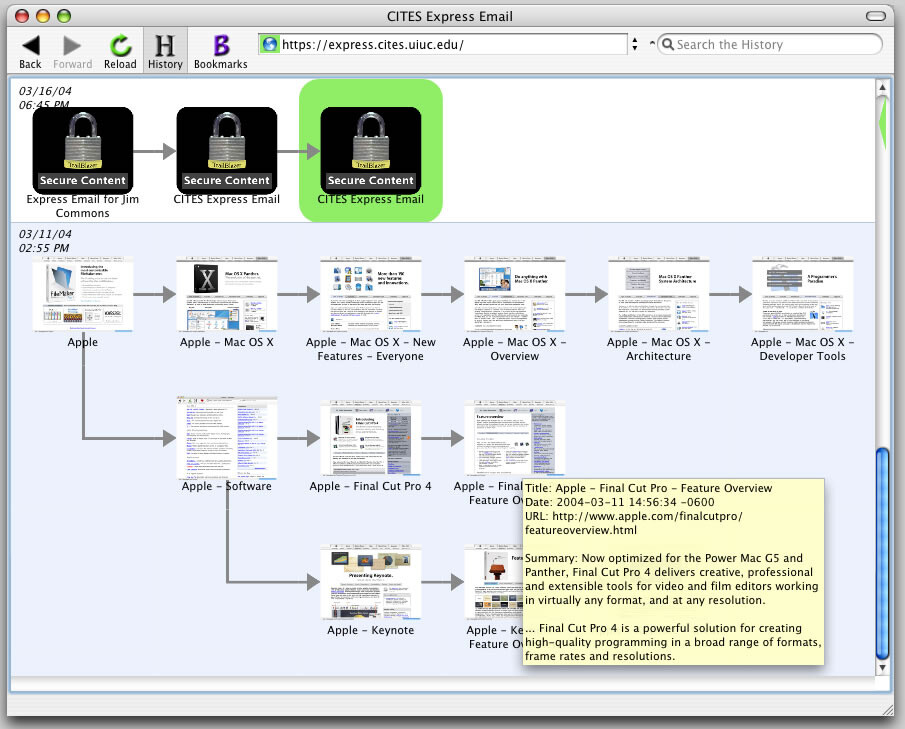The height and width of the screenshot is (729, 905).
Task: Click the '03/11/04' session date label
Action: [45, 234]
